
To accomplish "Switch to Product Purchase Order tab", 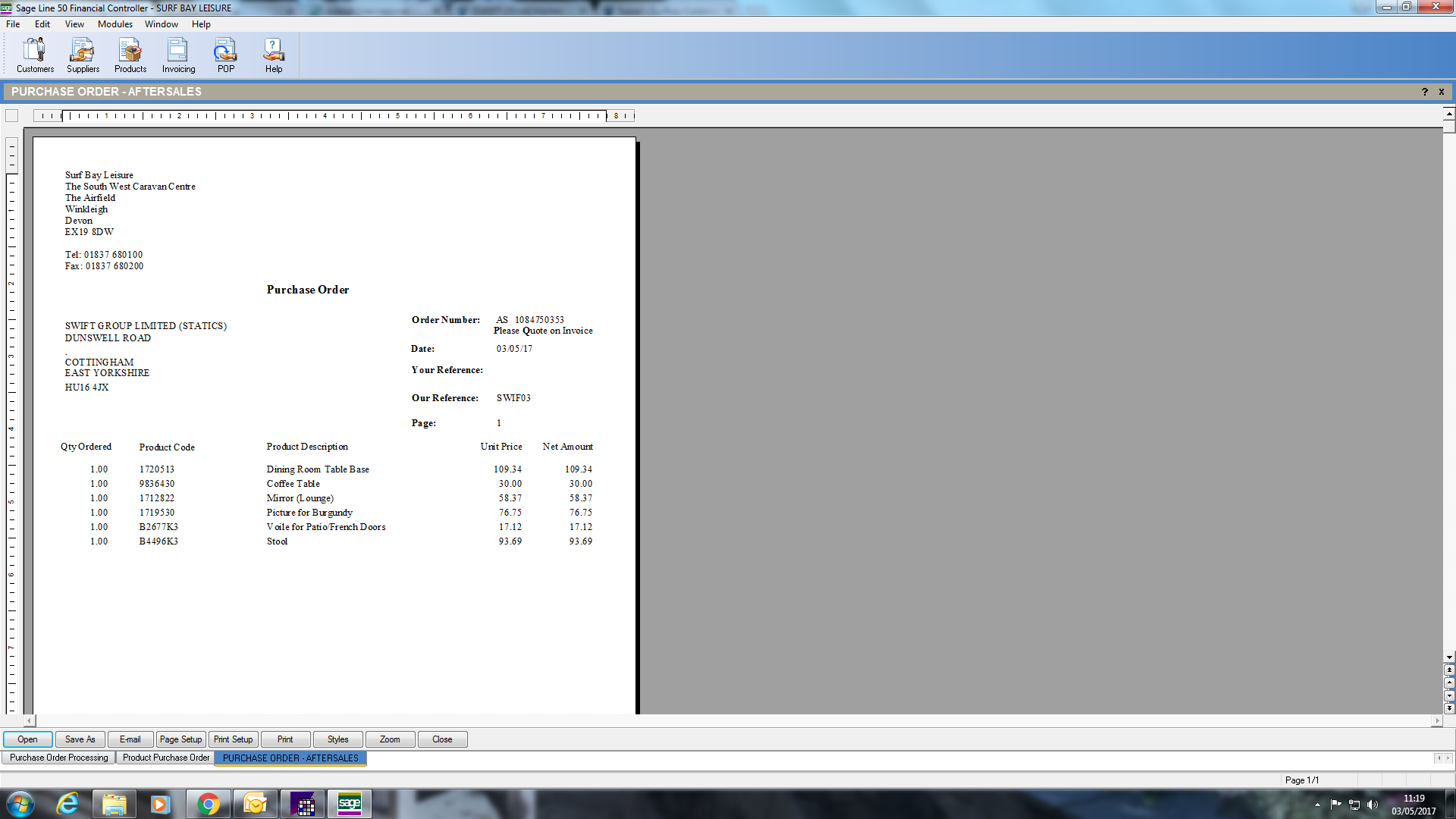I will pos(165,758).
